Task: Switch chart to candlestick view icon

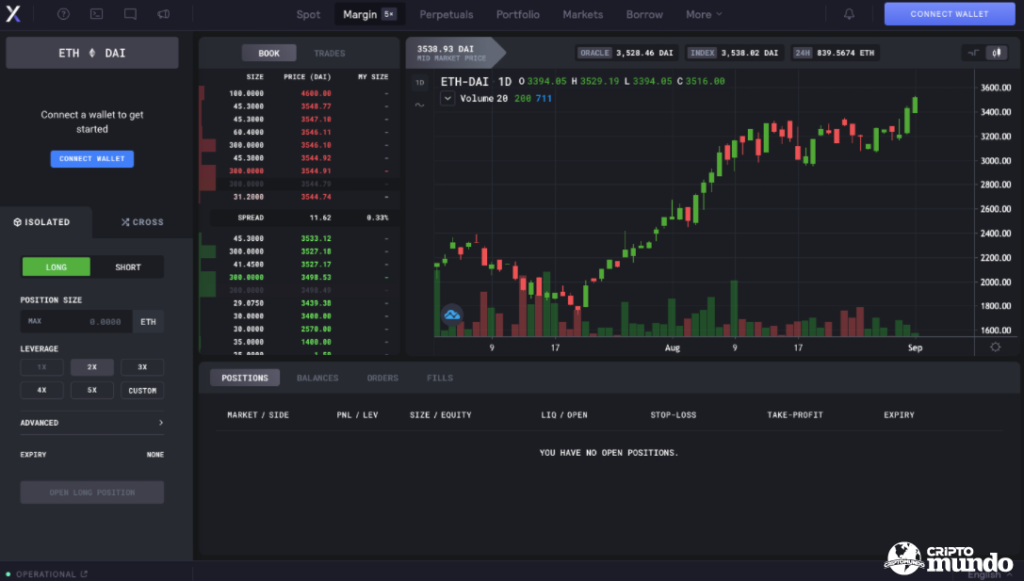Action: [x=996, y=52]
